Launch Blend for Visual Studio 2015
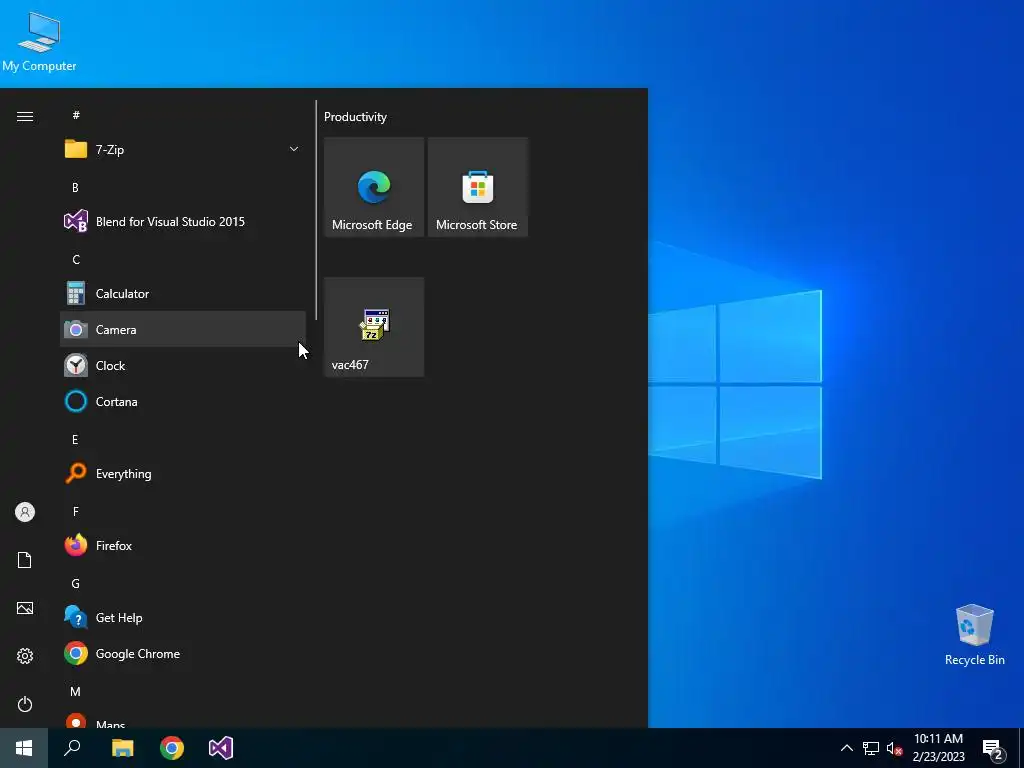Screen dimensions: 1024x768 click(x=182, y=221)
